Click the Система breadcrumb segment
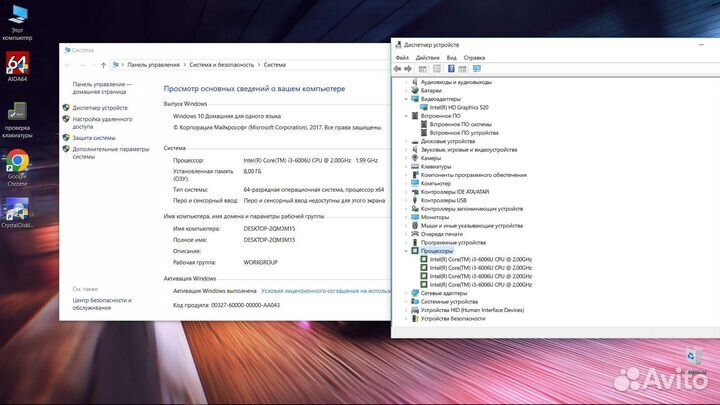720x405 pixels. tap(275, 65)
